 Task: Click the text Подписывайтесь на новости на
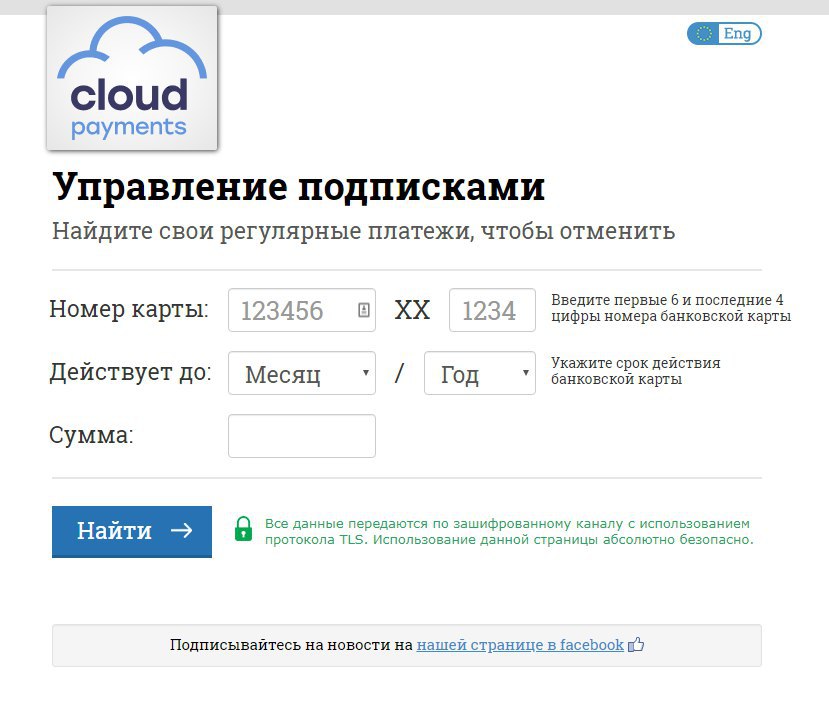point(291,645)
